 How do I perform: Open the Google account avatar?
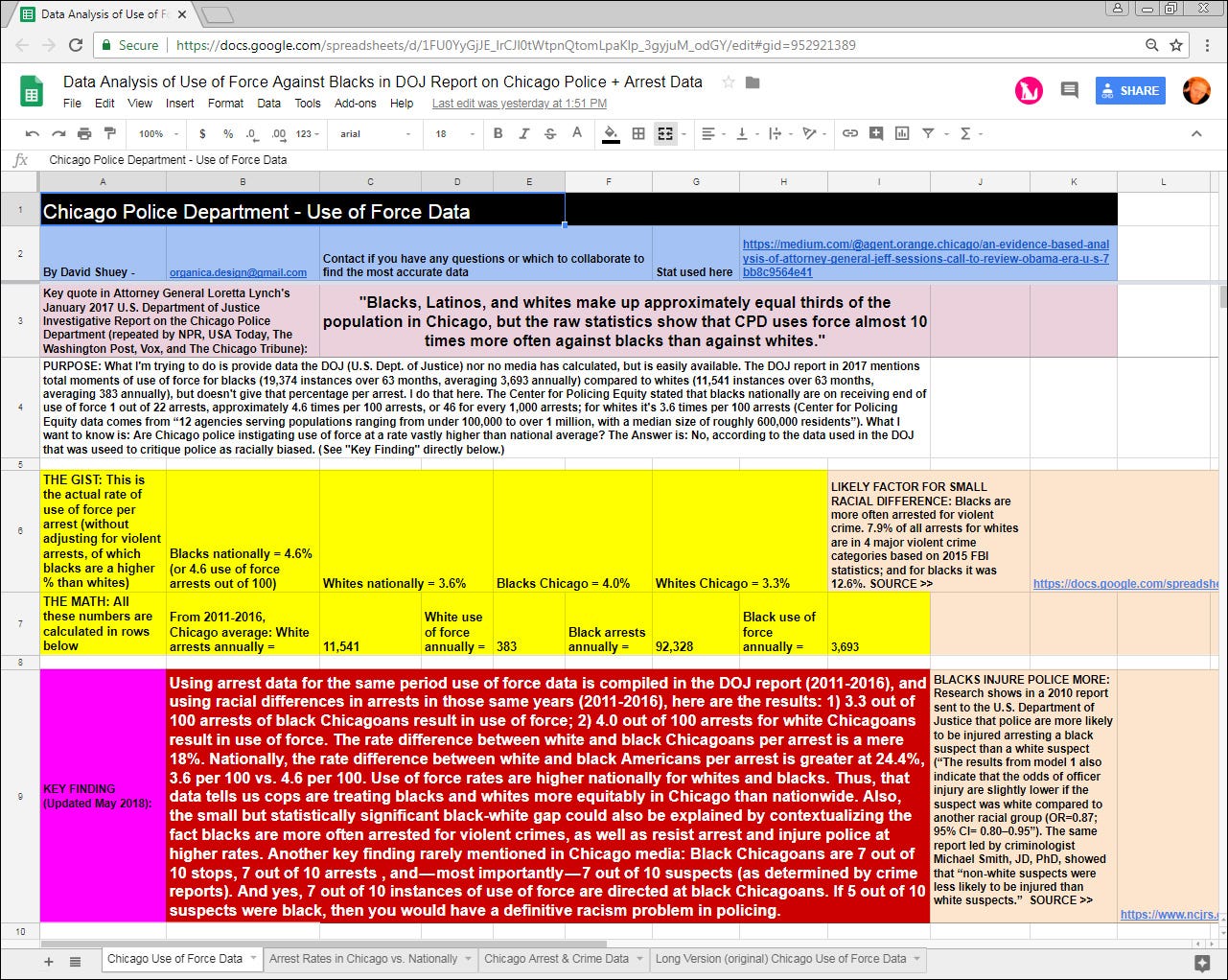pos(1196,90)
